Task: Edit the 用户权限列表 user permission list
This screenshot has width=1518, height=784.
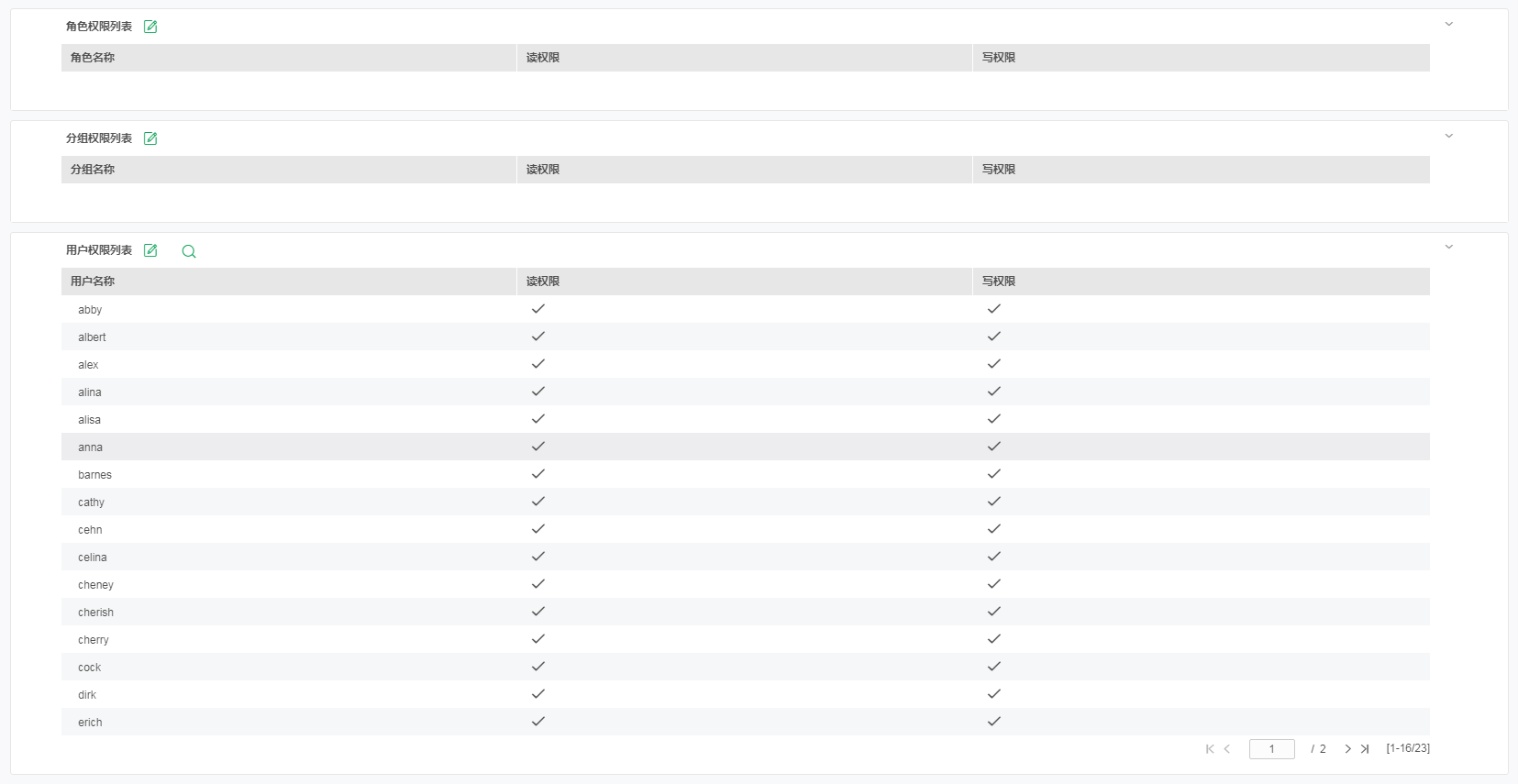Action: click(150, 250)
